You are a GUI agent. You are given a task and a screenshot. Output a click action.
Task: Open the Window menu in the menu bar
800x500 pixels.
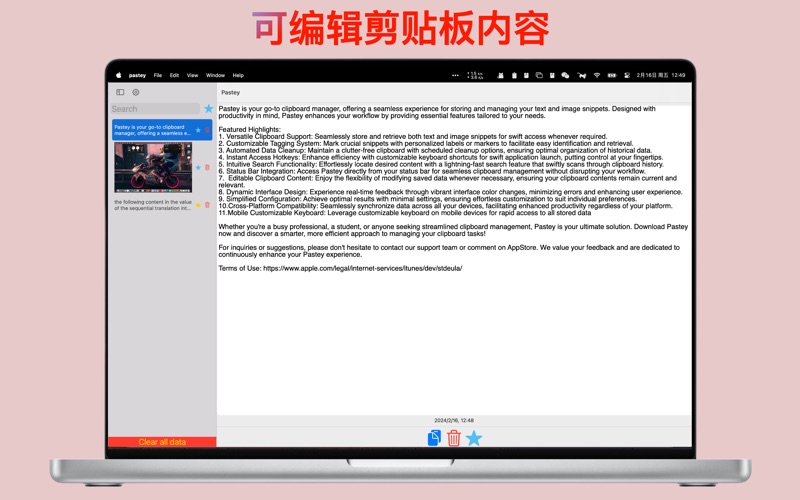tap(215, 75)
